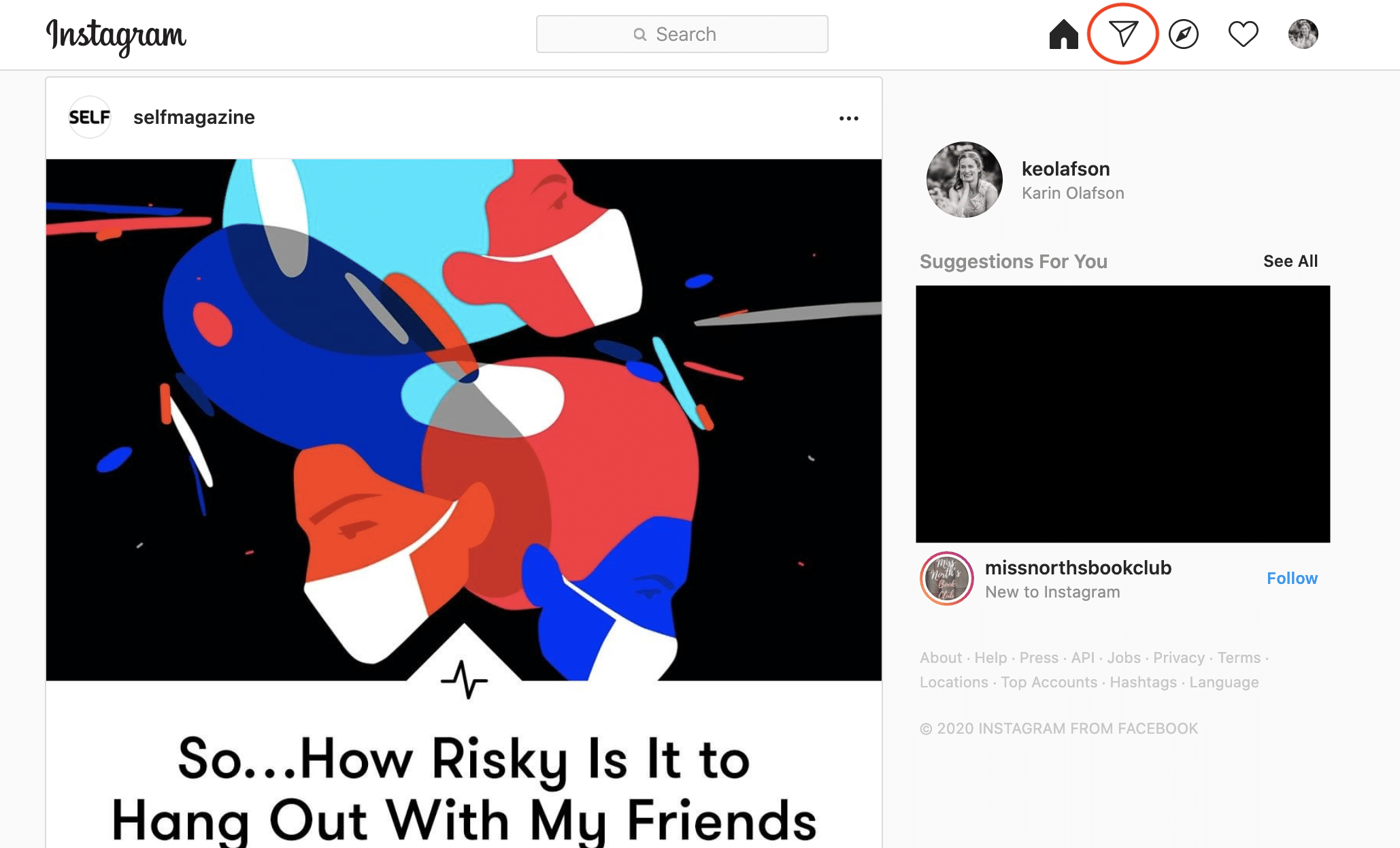Open Direct messages paper plane icon
Viewport: 1400px width, 848px height.
[x=1123, y=33]
